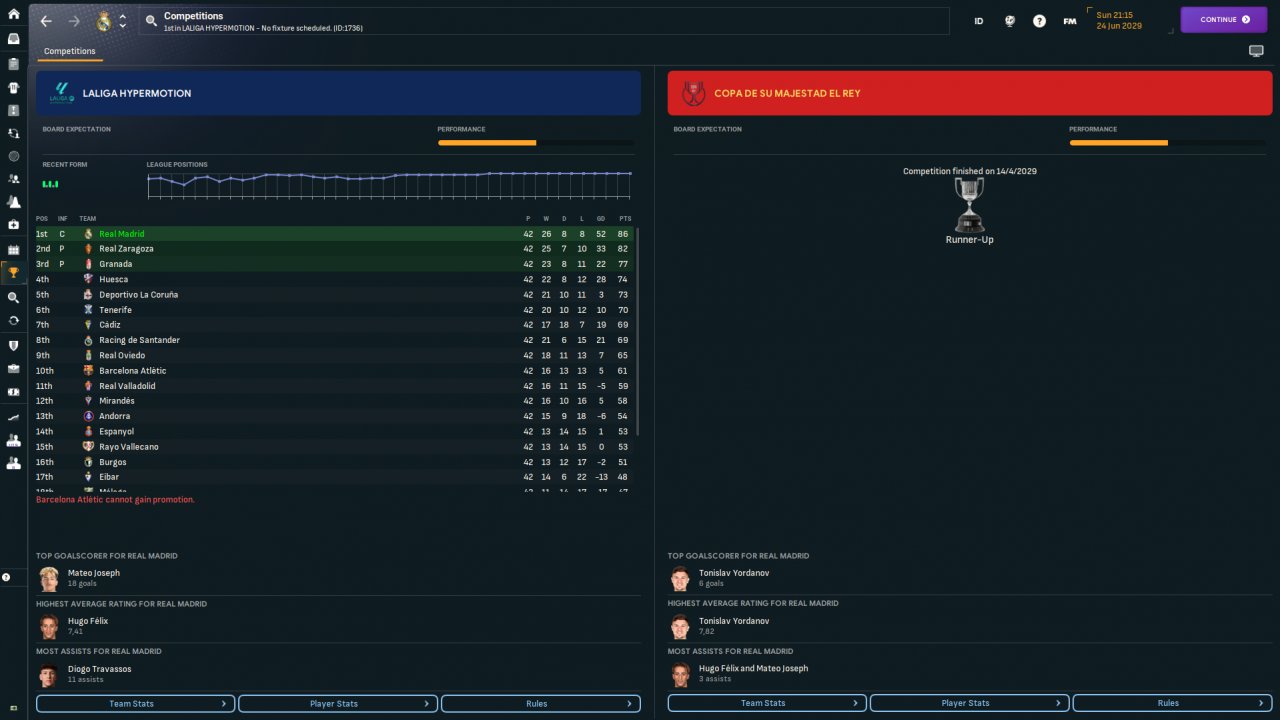Open Diogo Travassos' profile
This screenshot has height=720, width=1280.
(x=99, y=669)
